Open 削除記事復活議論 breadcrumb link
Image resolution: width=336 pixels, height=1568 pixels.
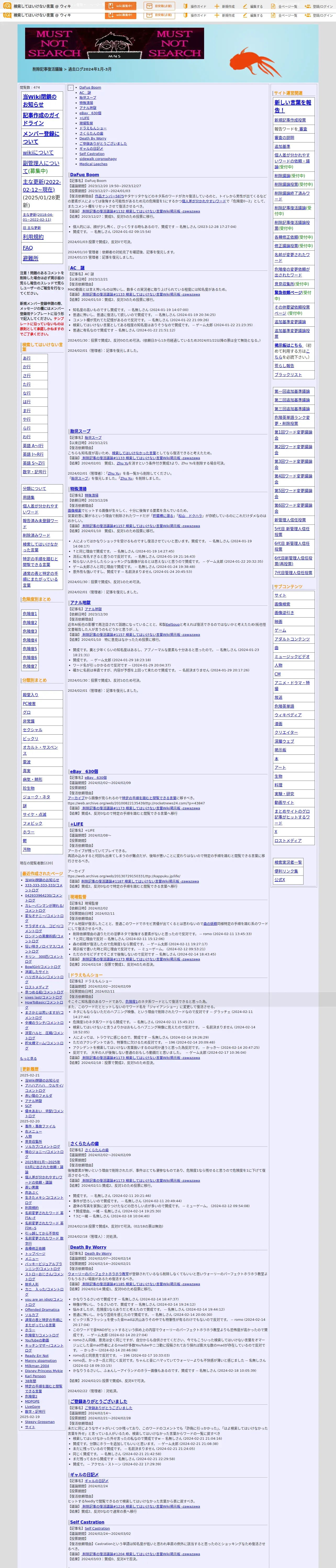tap(48, 70)
